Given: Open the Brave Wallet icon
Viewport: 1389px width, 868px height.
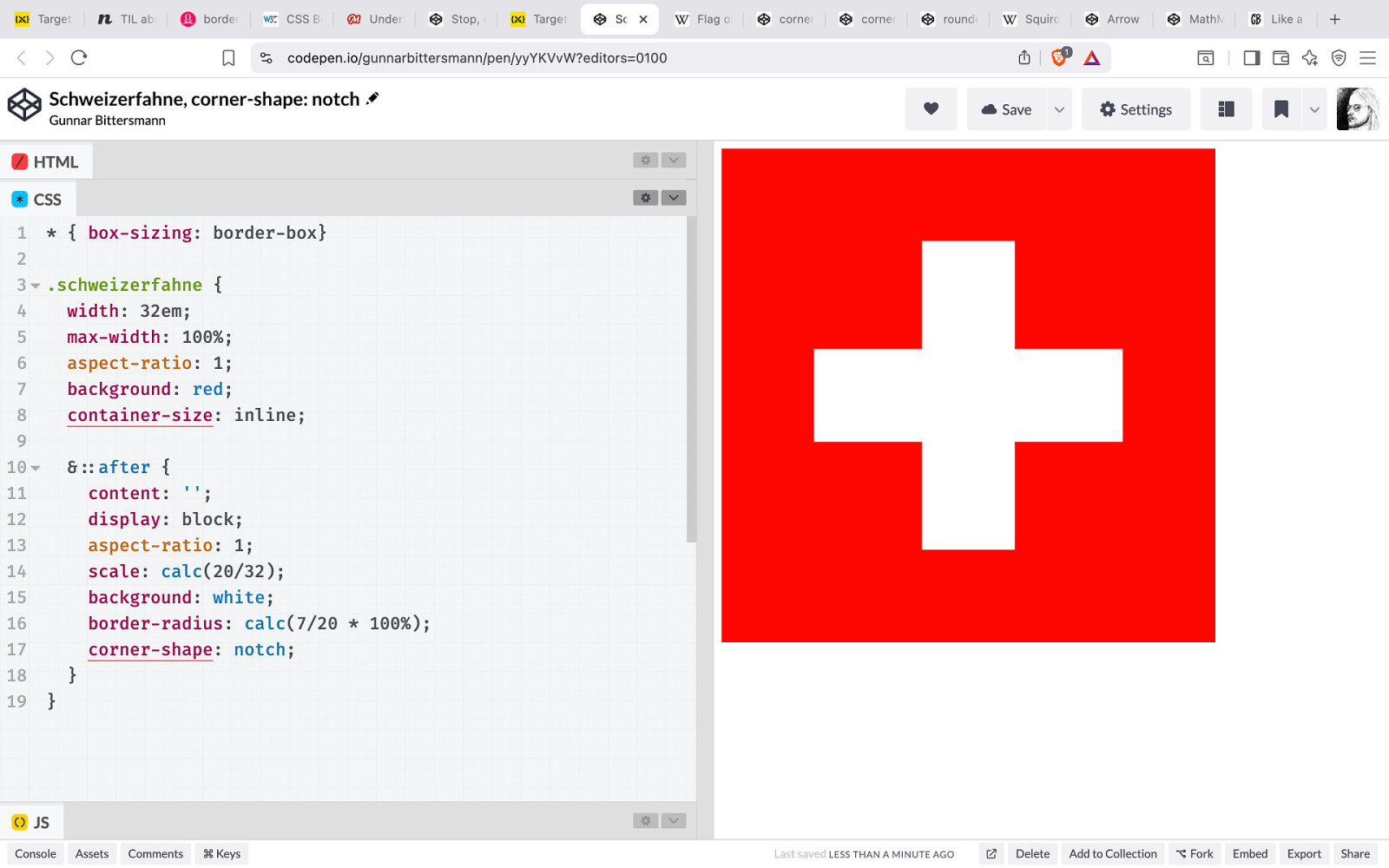Looking at the screenshot, I should pos(1280,58).
